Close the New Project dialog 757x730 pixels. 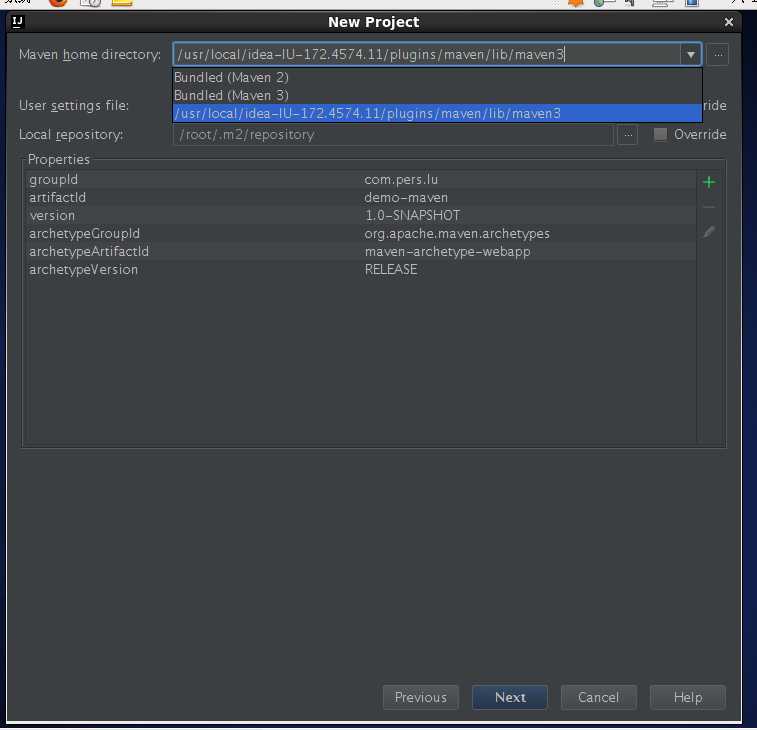click(729, 22)
